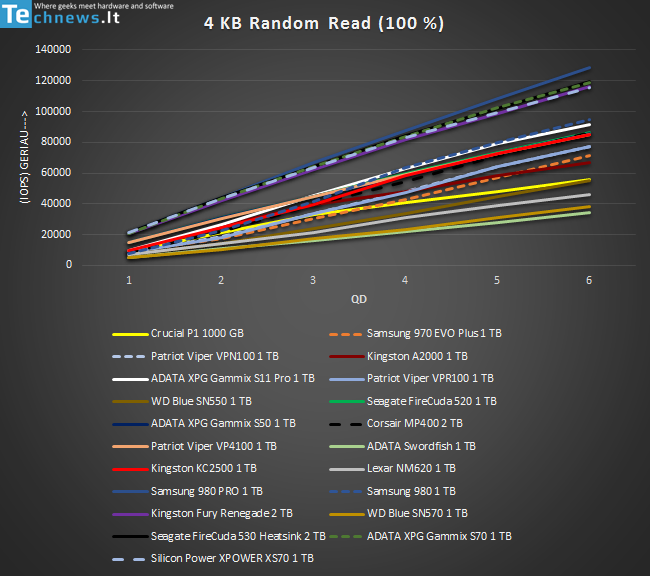Image resolution: width=650 pixels, height=576 pixels.
Task: Click the 40000 y-axis label
Action: click(x=56, y=203)
